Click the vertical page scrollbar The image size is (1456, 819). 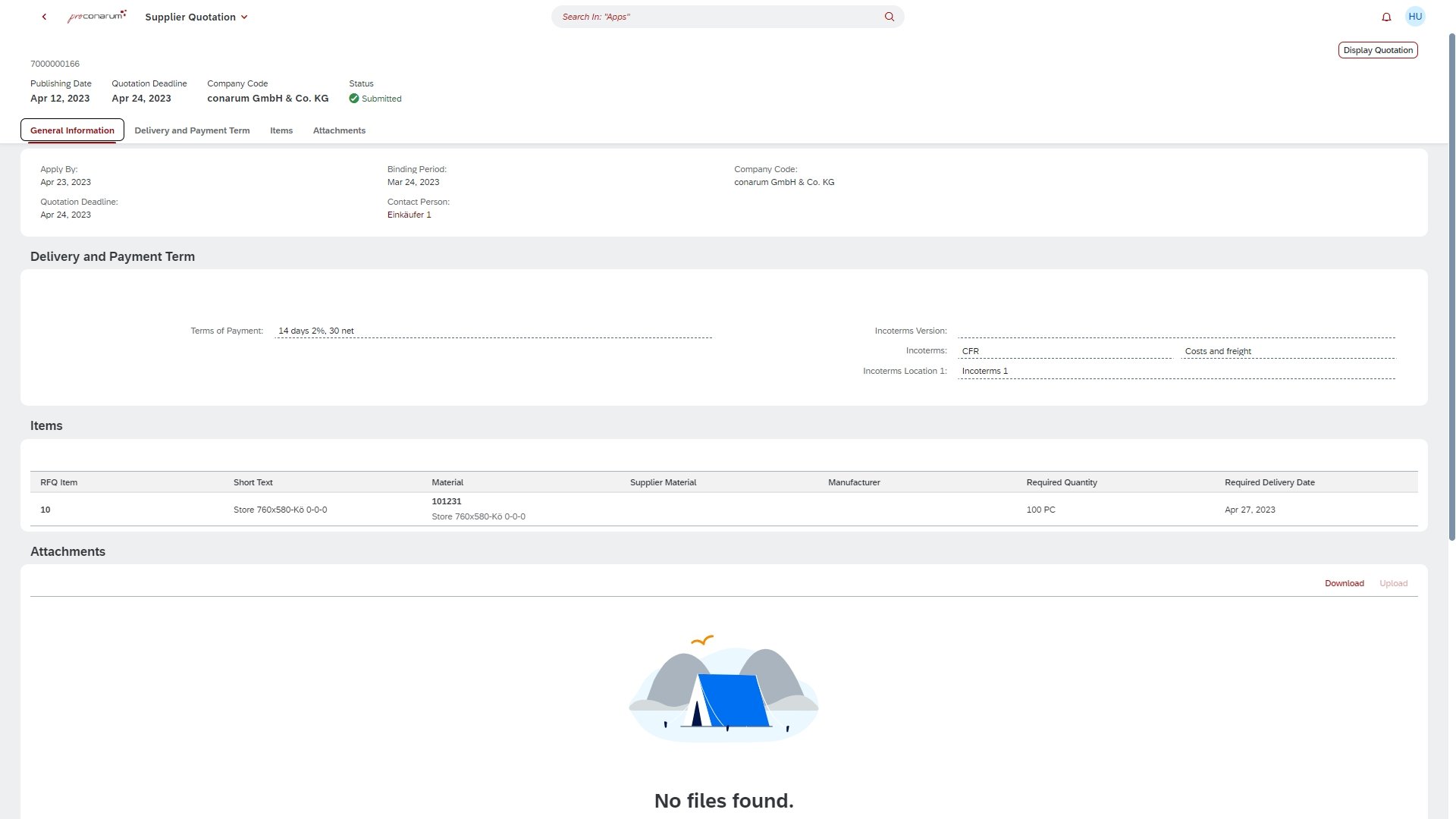tap(1451, 288)
